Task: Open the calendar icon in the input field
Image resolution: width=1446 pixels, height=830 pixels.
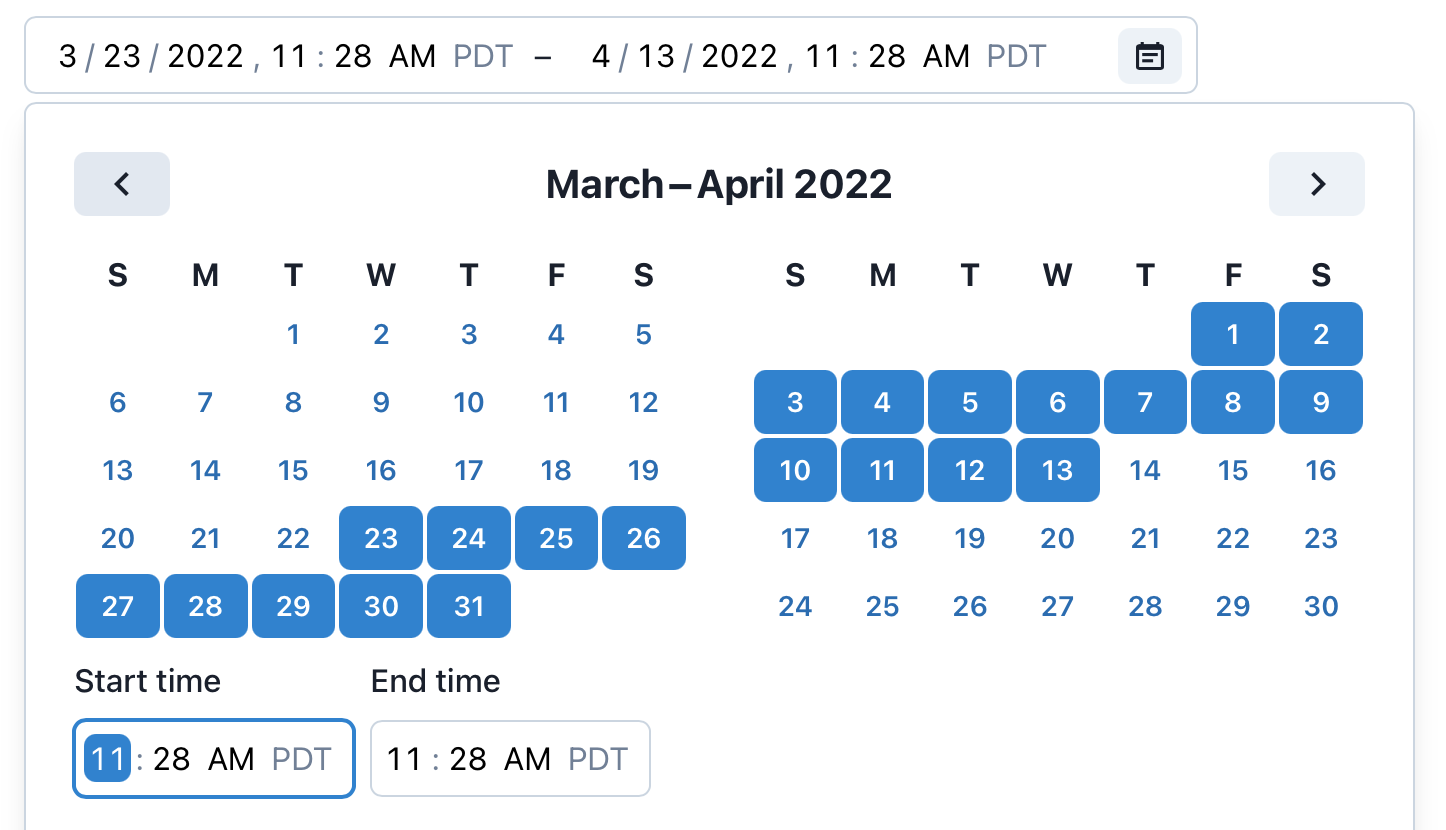Action: tap(1149, 56)
